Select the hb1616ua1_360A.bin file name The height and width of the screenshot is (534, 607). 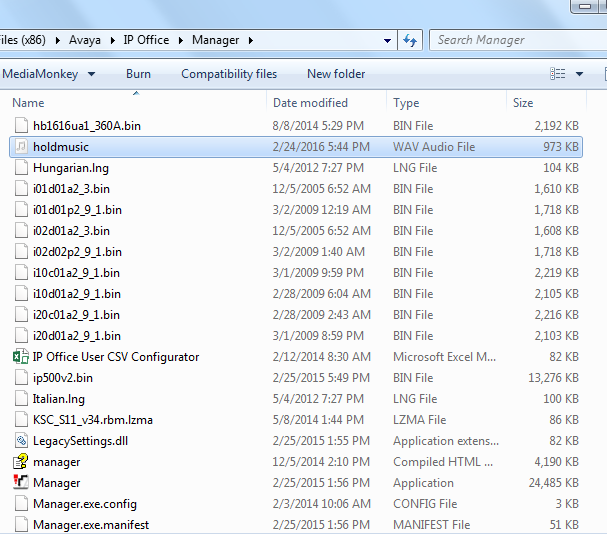pyautogui.click(x=87, y=126)
